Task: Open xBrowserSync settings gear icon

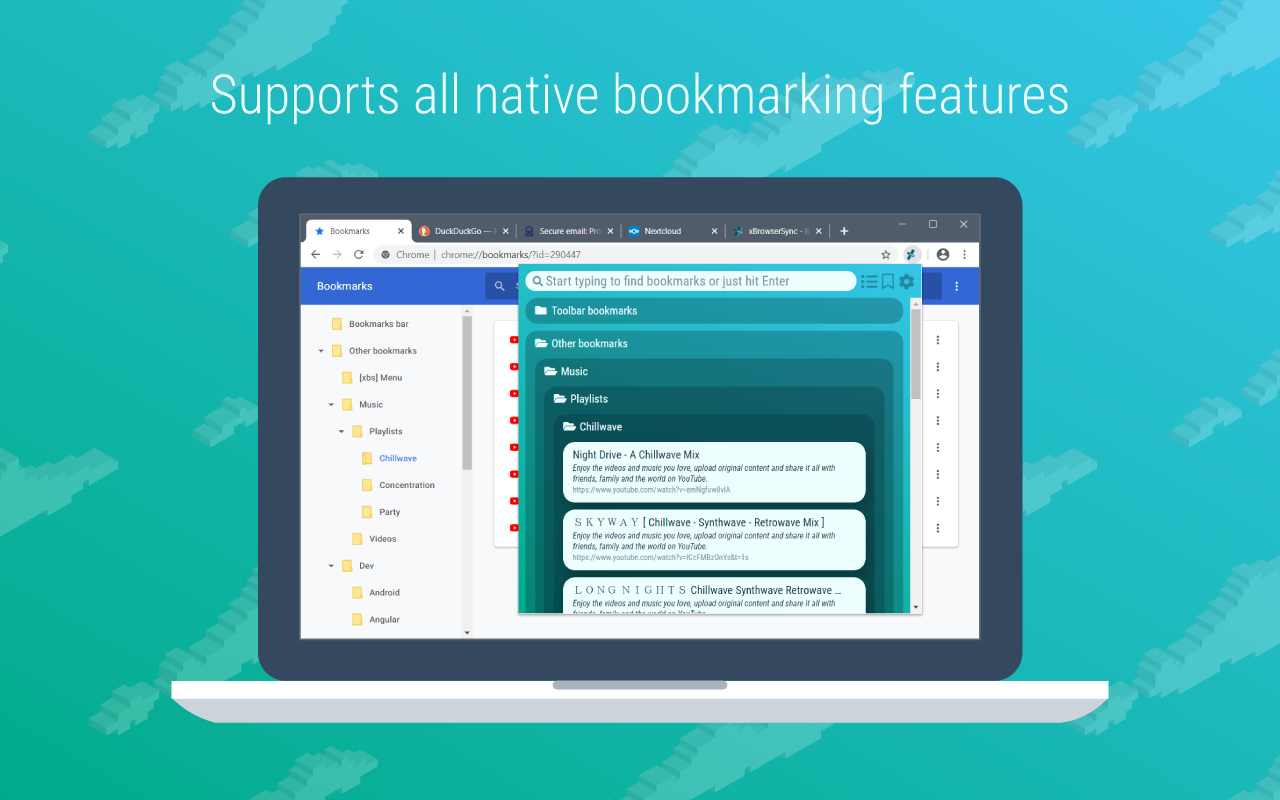Action: pyautogui.click(x=906, y=282)
